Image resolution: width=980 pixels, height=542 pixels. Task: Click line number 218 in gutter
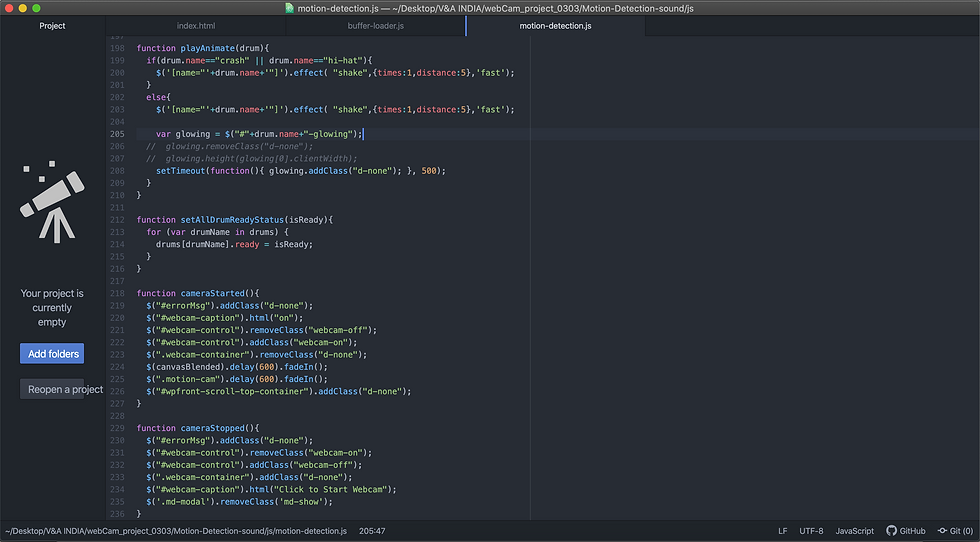coord(117,293)
